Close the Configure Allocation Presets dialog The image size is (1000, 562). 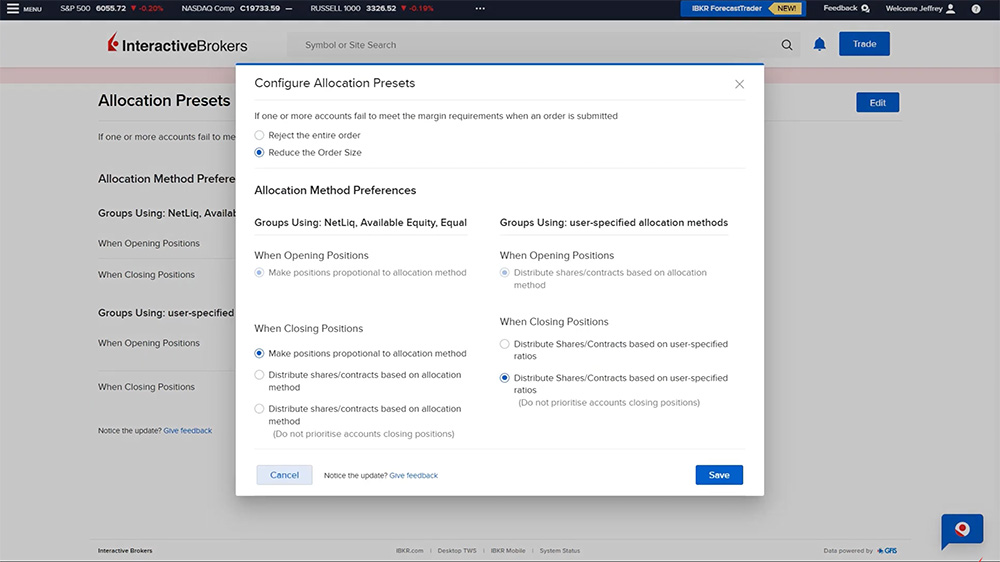click(739, 84)
